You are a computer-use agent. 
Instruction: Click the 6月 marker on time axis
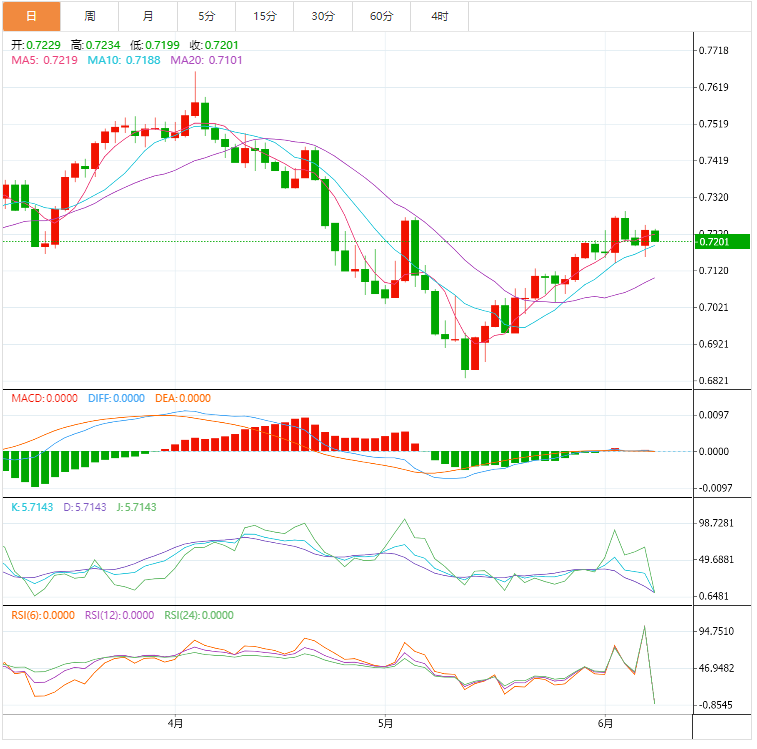coord(605,722)
